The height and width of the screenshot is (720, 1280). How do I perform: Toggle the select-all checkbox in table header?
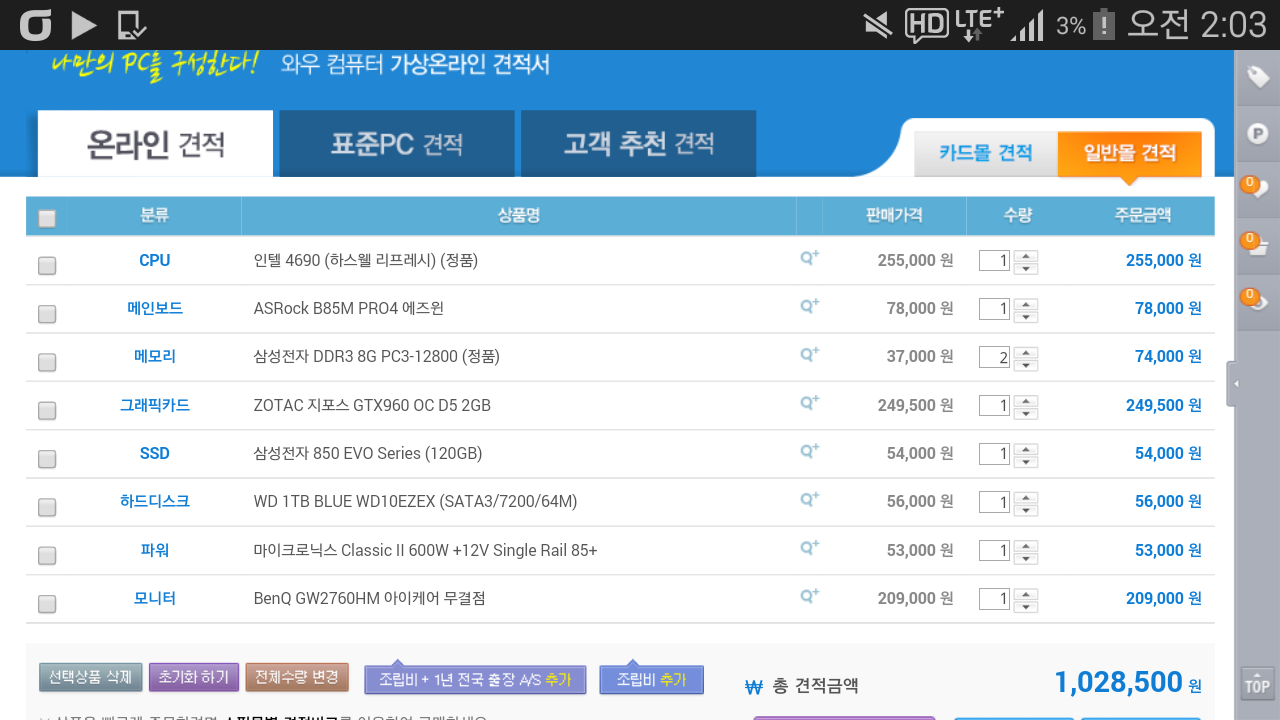(47, 218)
